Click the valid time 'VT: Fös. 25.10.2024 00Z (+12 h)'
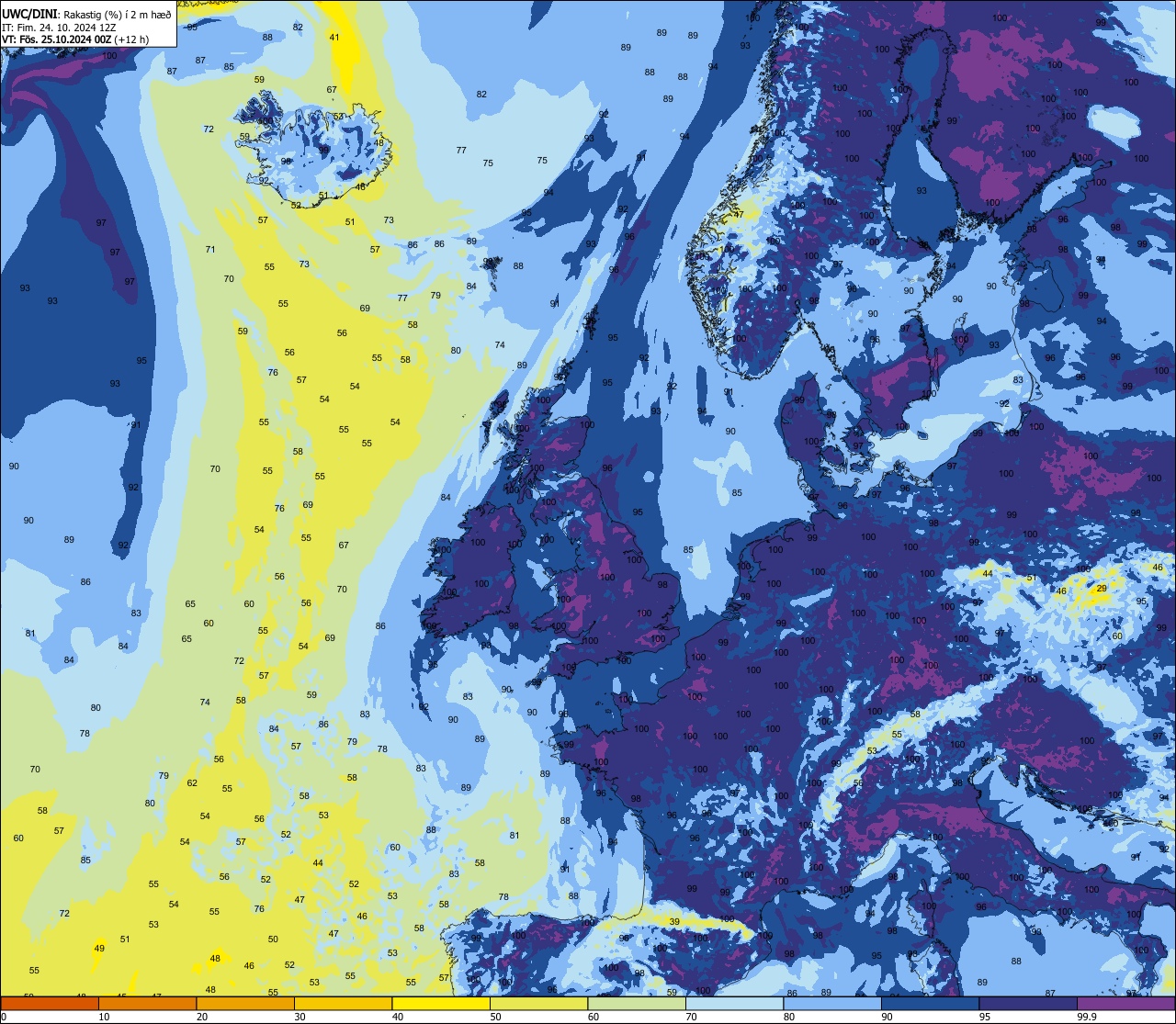The image size is (1176, 1024). click(x=75, y=39)
